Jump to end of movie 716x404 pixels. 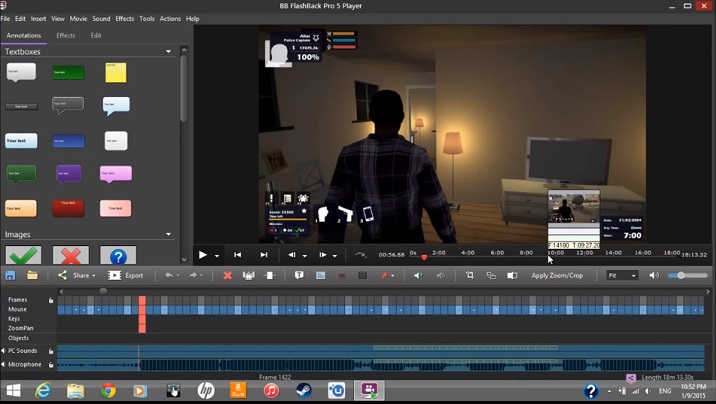(x=264, y=255)
